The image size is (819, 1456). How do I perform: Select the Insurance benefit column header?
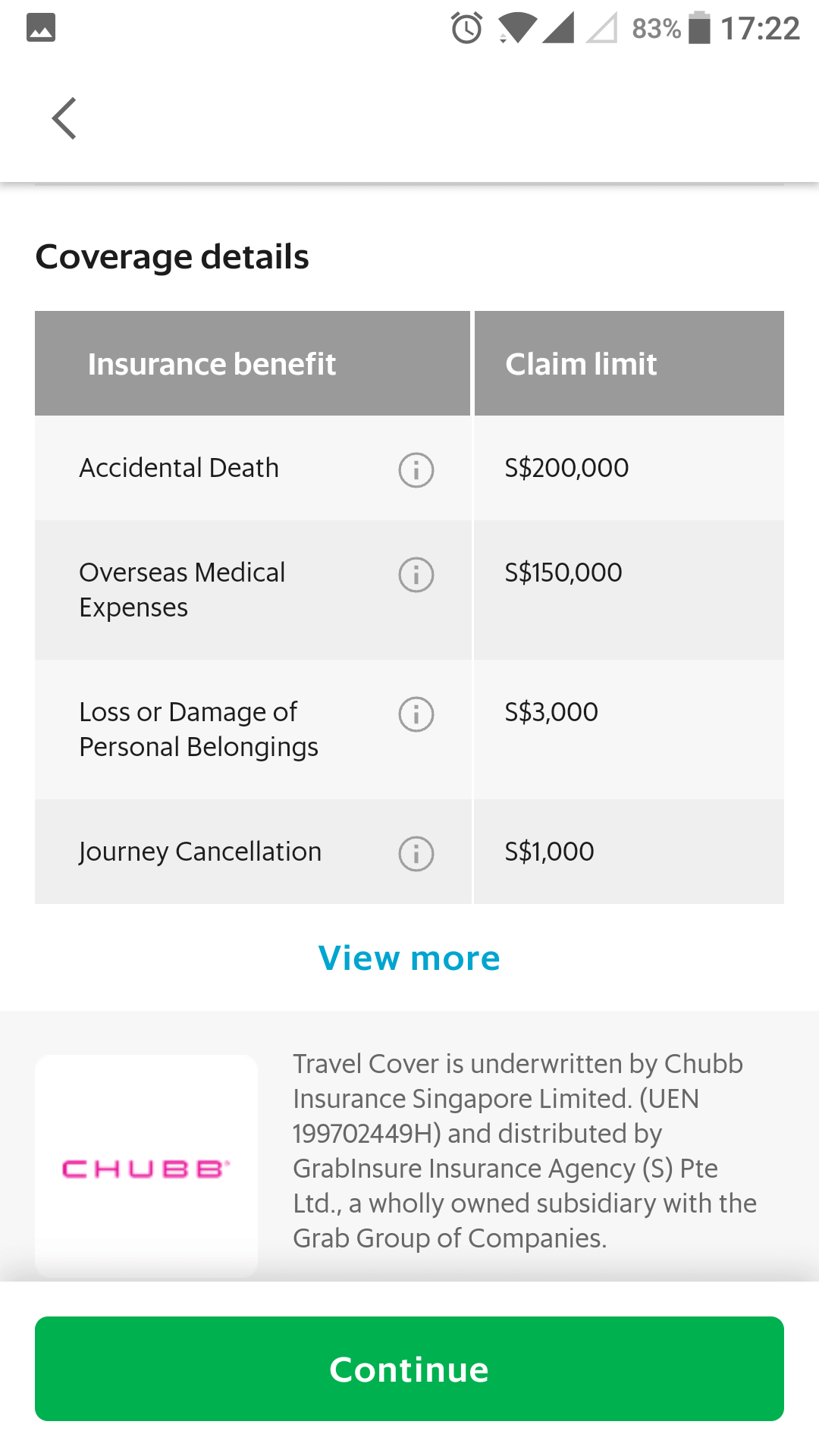point(212,364)
